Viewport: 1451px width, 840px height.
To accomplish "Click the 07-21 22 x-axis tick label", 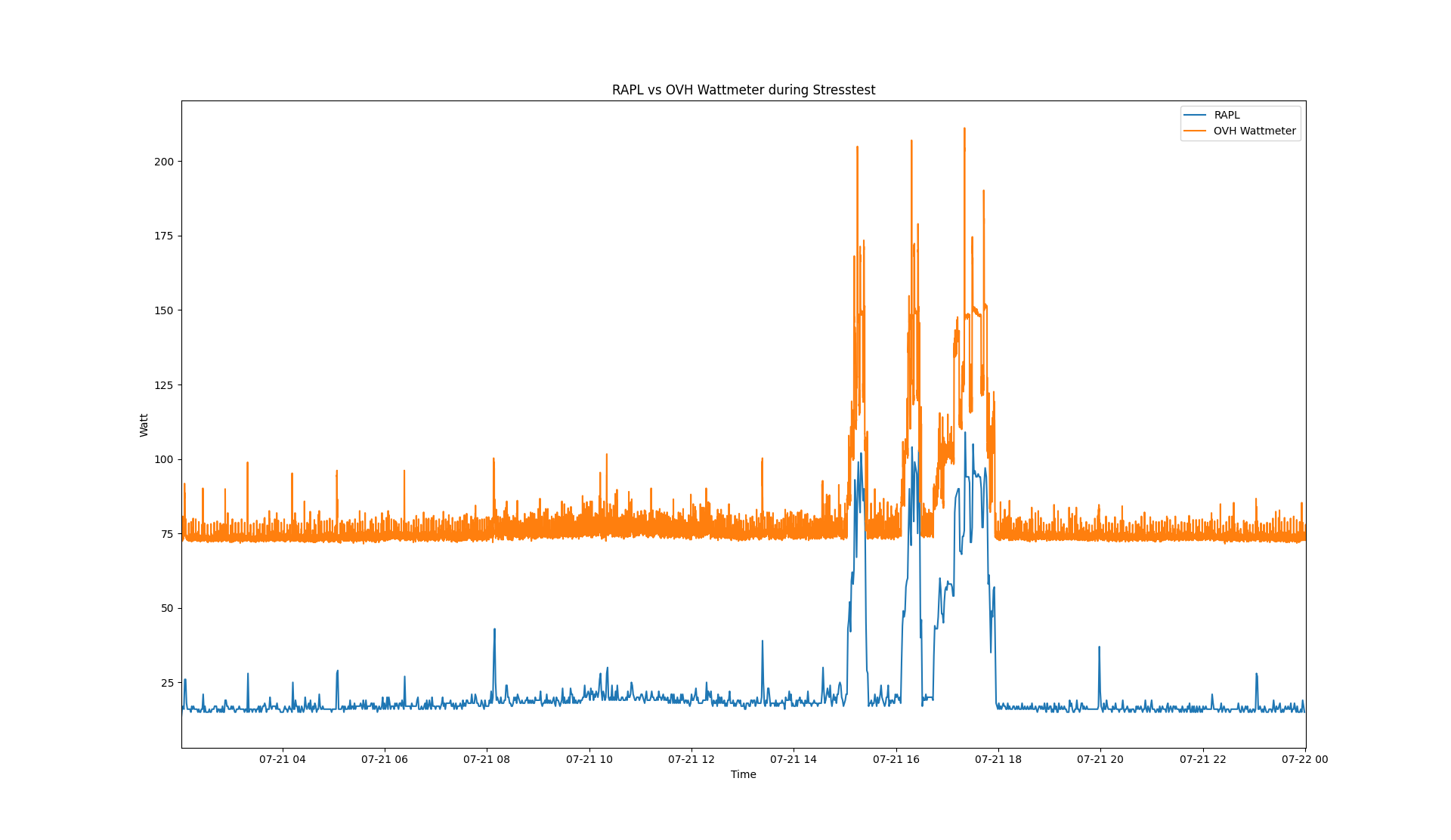I will pos(1202,759).
